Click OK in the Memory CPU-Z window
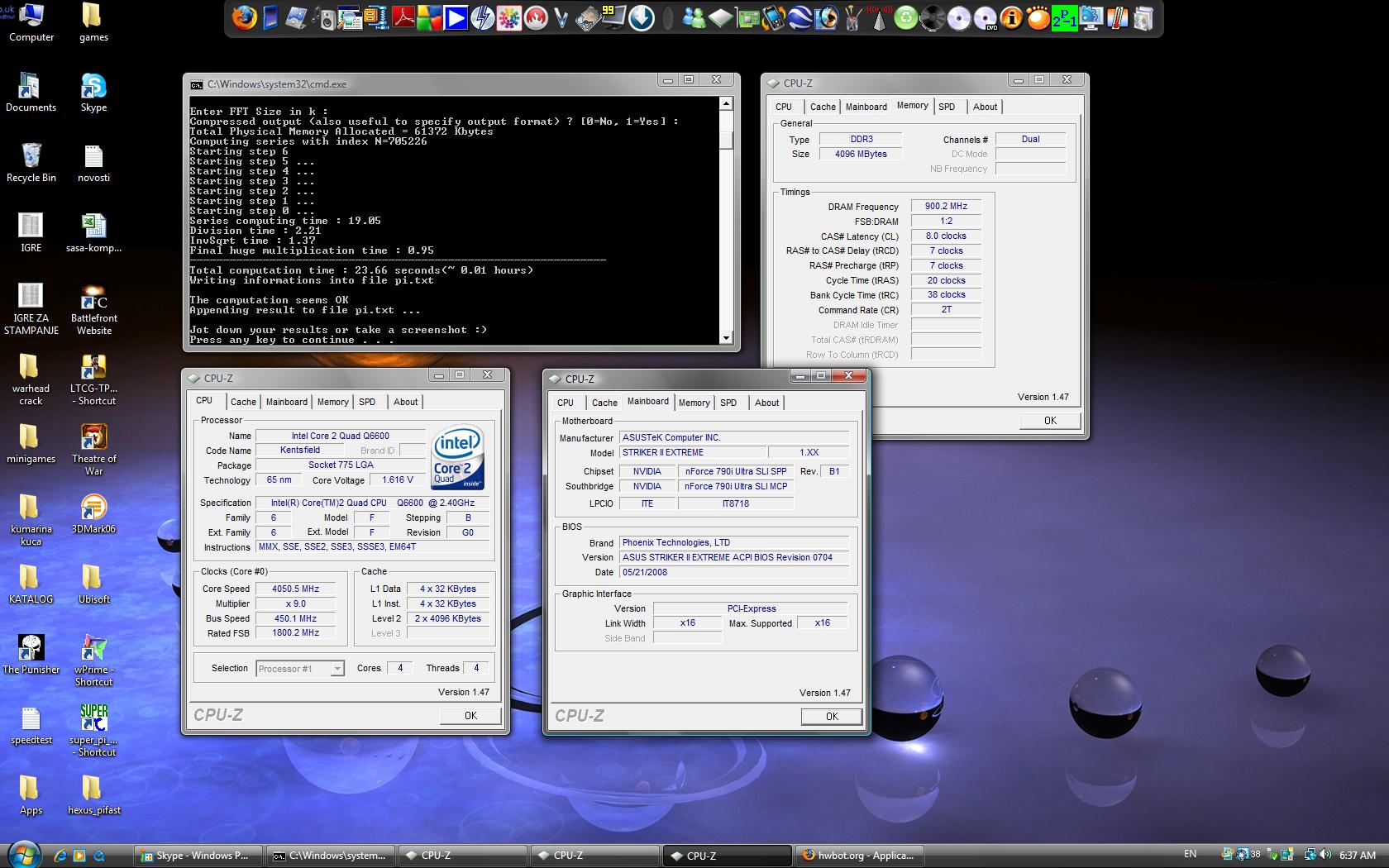The image size is (1389, 868). tap(1050, 421)
